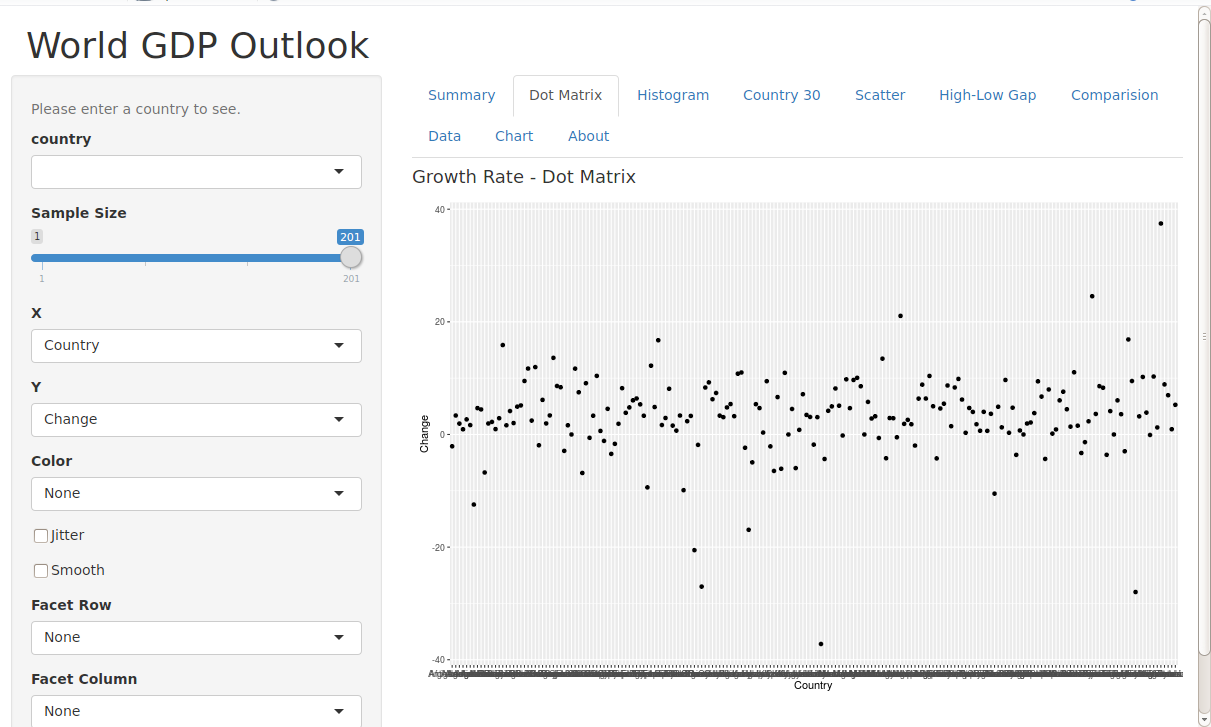Open the Y axis Change dropdown
The image size is (1211, 727).
196,420
